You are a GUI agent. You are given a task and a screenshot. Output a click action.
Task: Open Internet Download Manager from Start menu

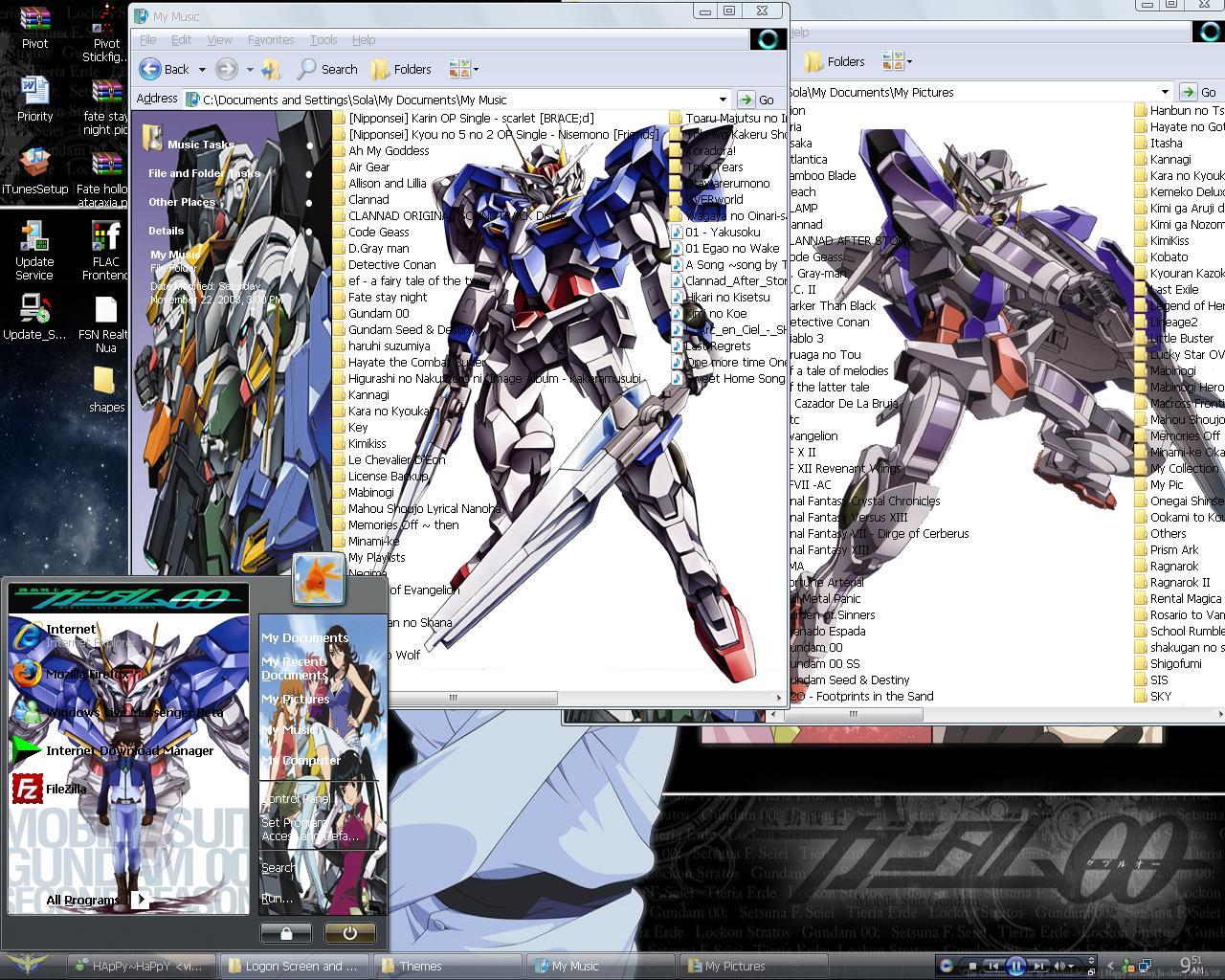pyautogui.click(x=113, y=750)
